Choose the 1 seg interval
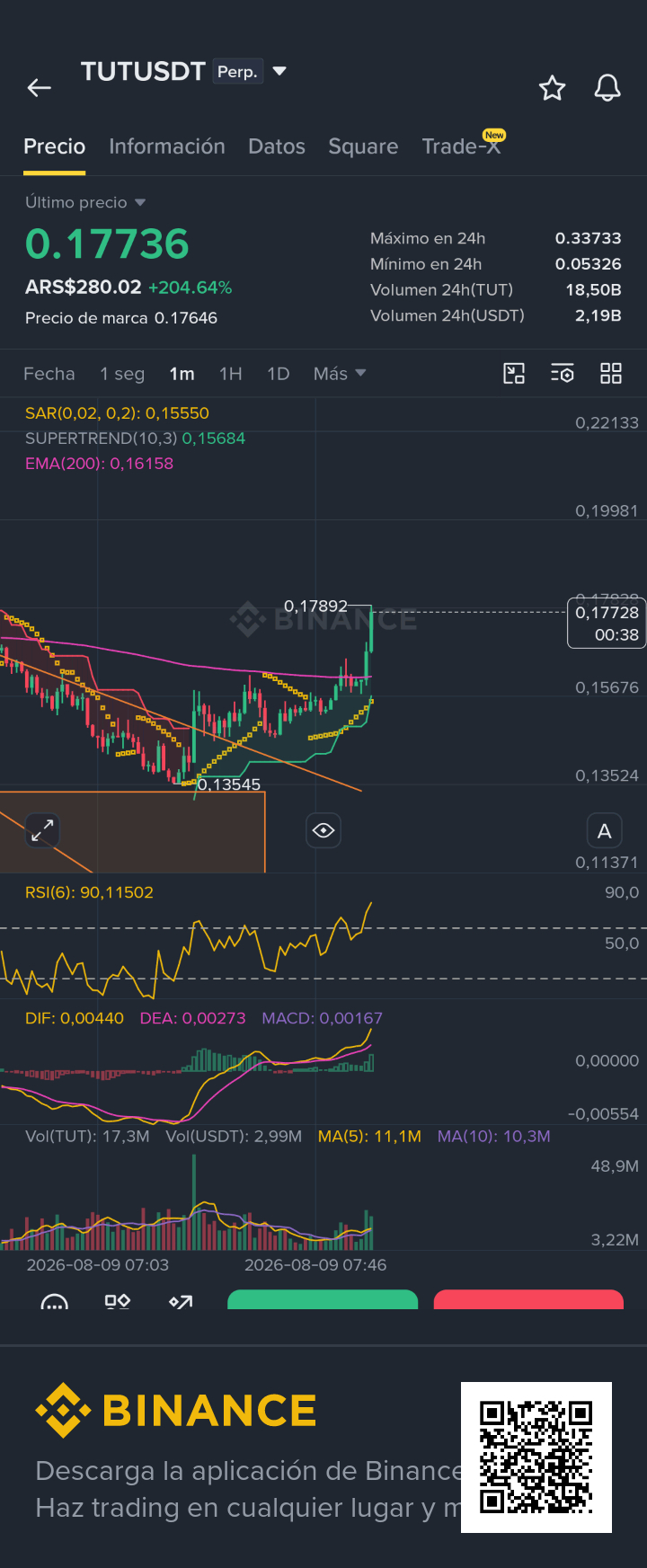 pyautogui.click(x=122, y=374)
